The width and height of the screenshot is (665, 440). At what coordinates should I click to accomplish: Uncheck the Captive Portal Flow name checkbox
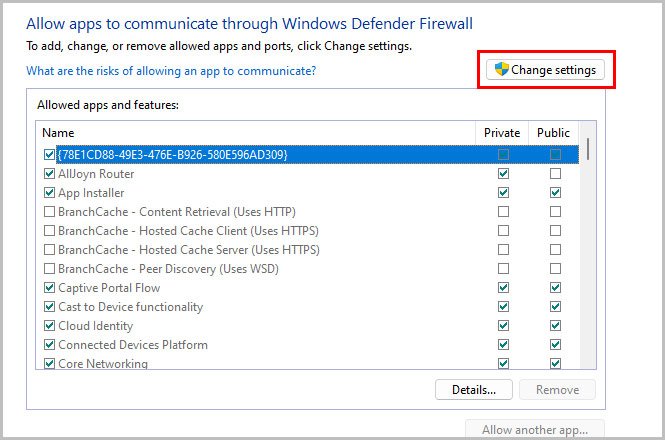[x=49, y=288]
